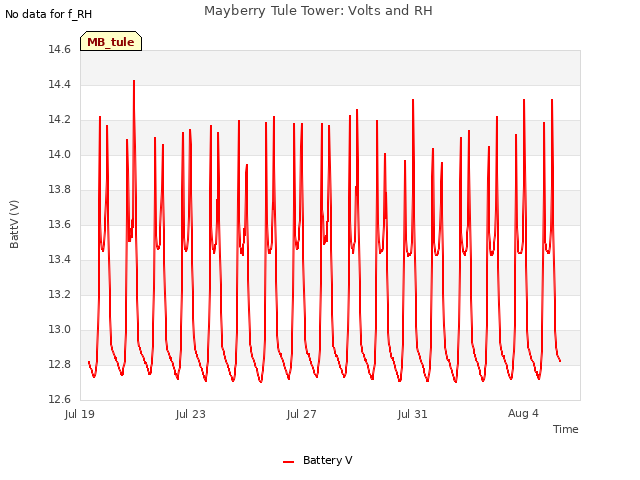The image size is (640, 480).
Task: Click the 13.6 y-axis tick label
Action: click(x=60, y=224)
